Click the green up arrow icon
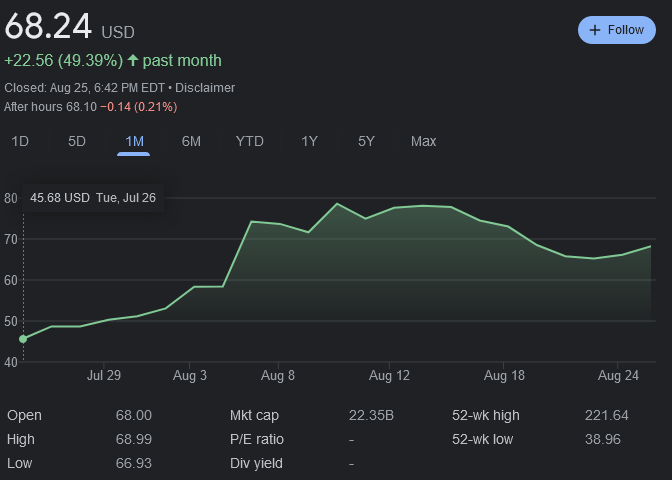 pos(133,60)
